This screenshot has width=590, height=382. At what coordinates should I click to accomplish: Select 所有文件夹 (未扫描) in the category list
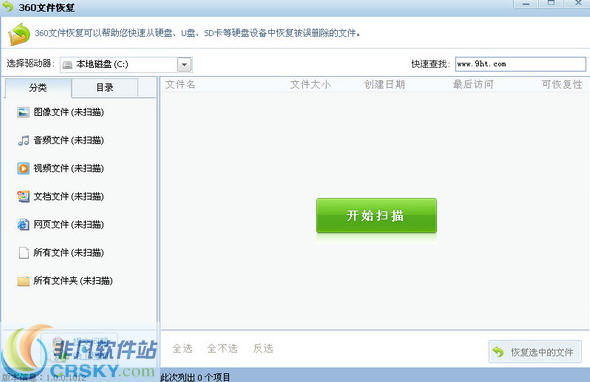pos(73,281)
